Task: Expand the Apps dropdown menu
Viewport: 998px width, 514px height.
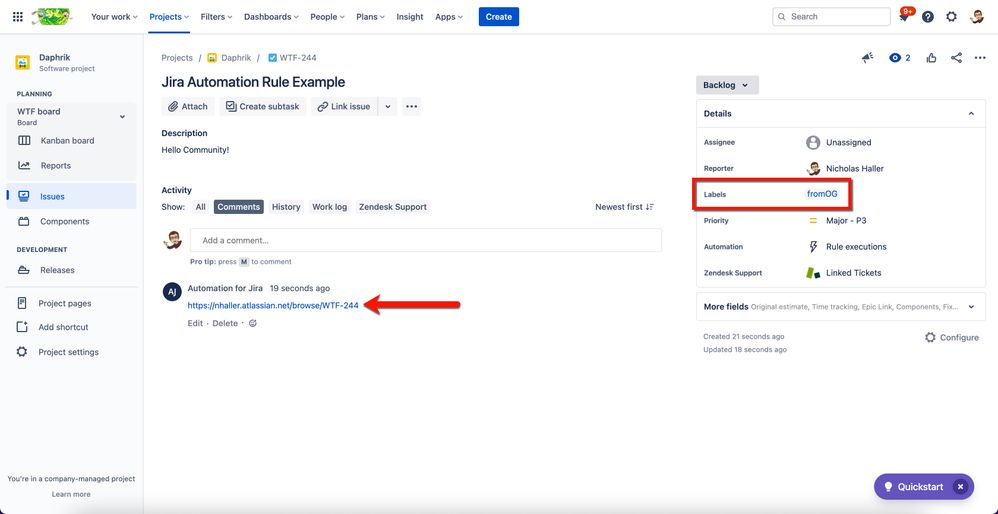Action: click(449, 17)
